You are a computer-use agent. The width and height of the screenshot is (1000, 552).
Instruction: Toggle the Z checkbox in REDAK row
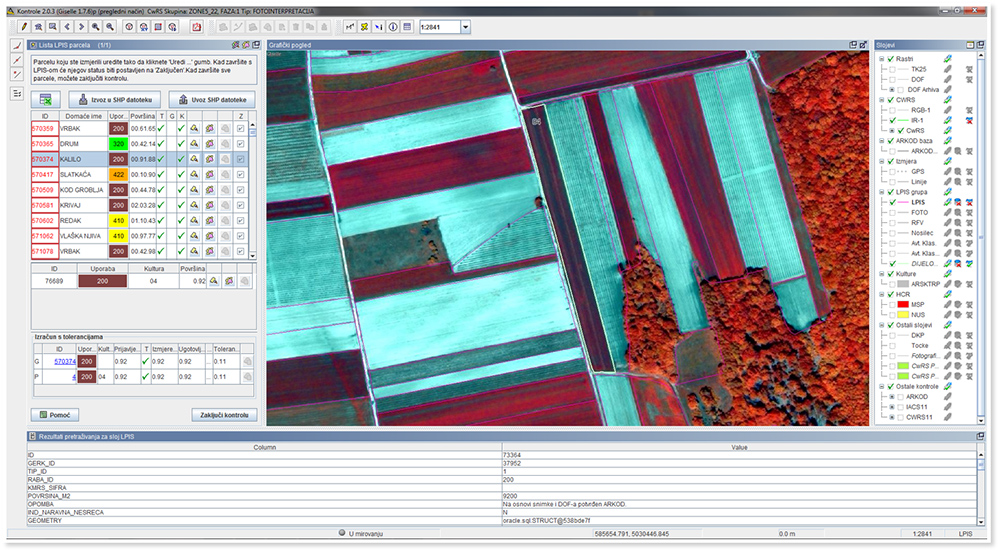click(240, 221)
